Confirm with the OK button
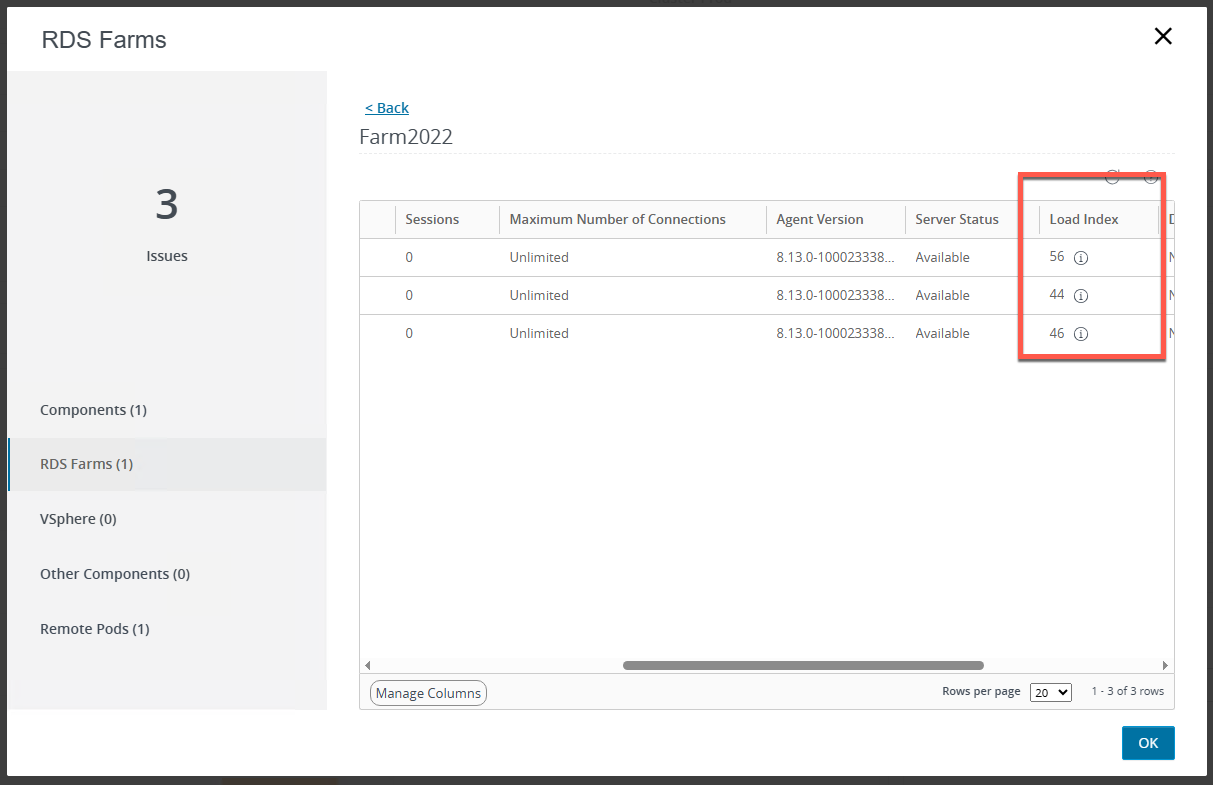The width and height of the screenshot is (1213, 785). click(x=1148, y=743)
